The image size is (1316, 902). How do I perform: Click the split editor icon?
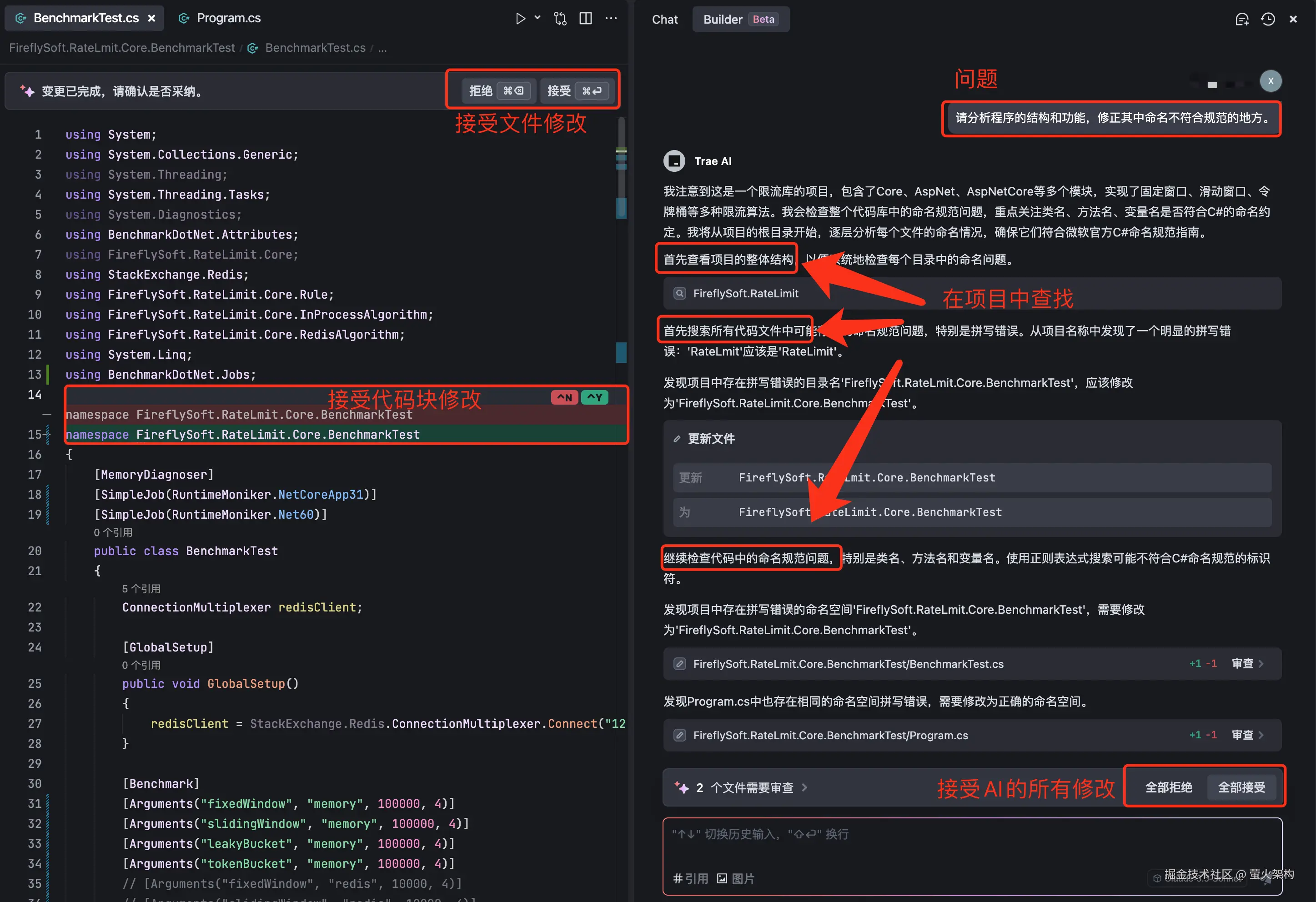point(586,19)
